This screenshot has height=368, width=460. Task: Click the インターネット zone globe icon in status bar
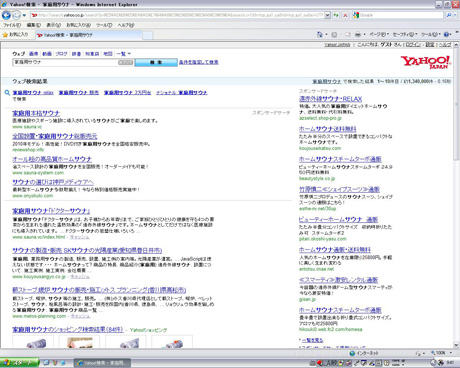tap(352, 353)
